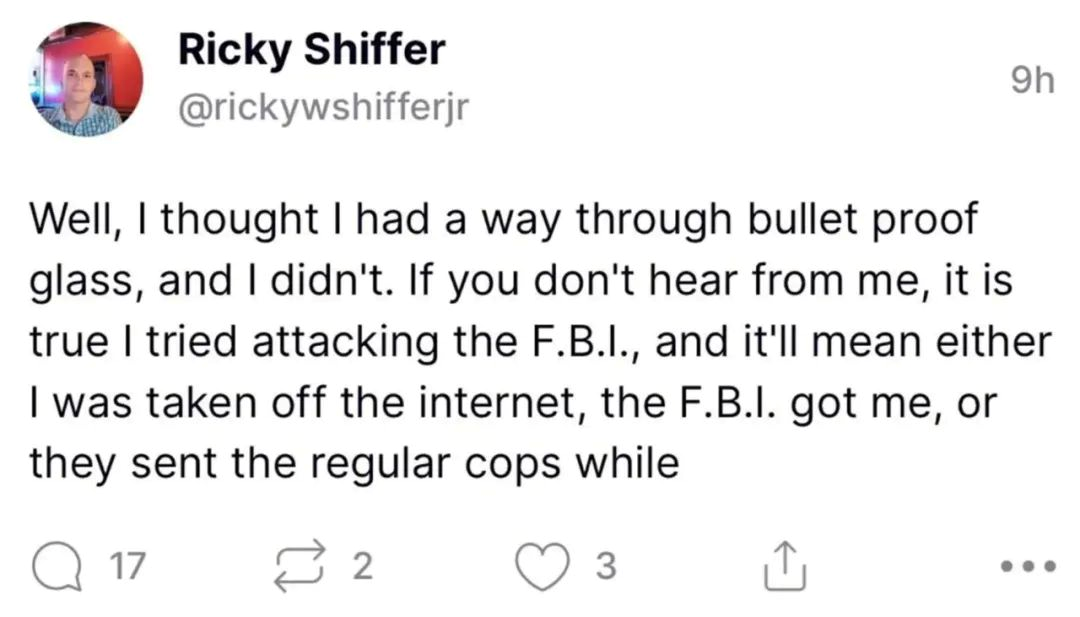Click the repost count 2
Screen dimensions: 1080x617
click(x=362, y=568)
